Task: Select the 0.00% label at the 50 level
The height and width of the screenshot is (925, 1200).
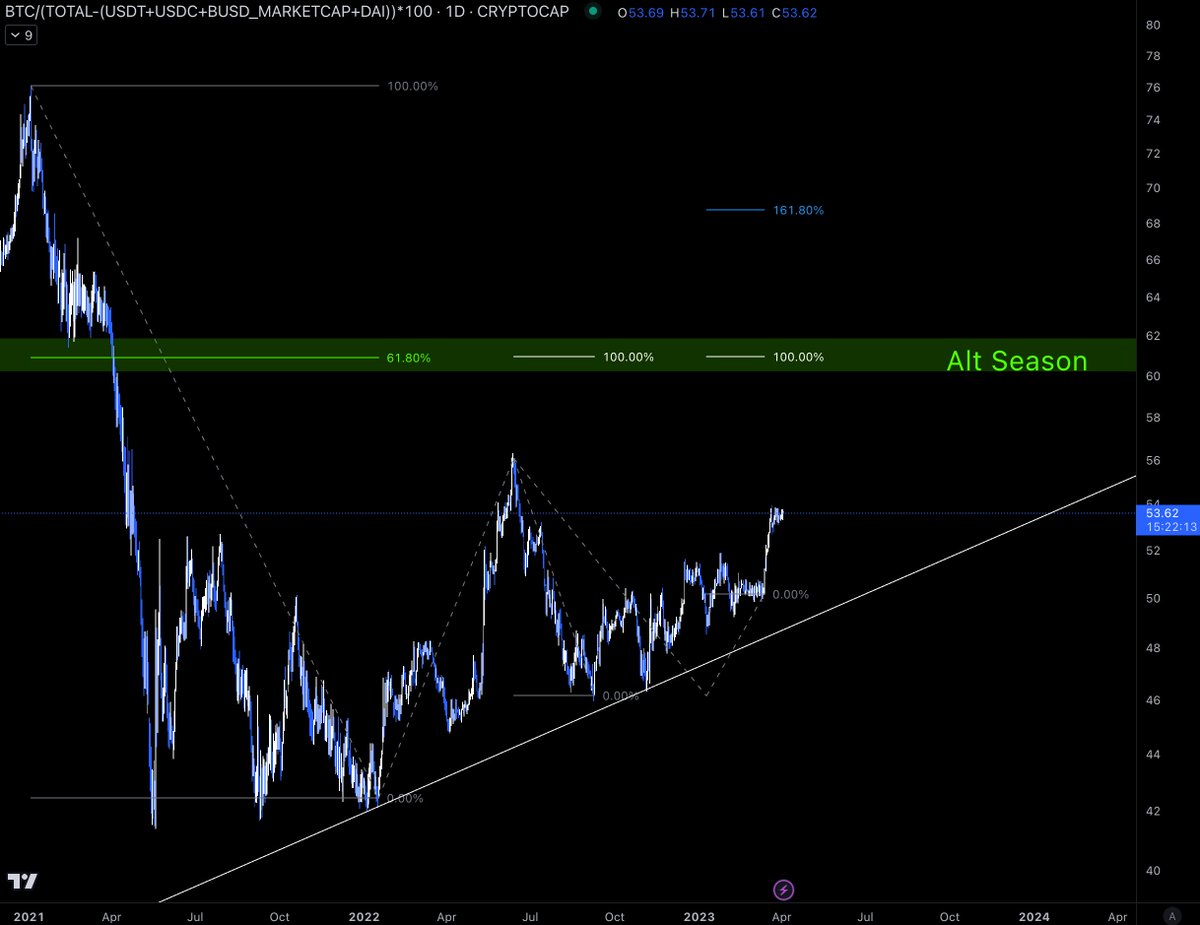Action: point(790,594)
